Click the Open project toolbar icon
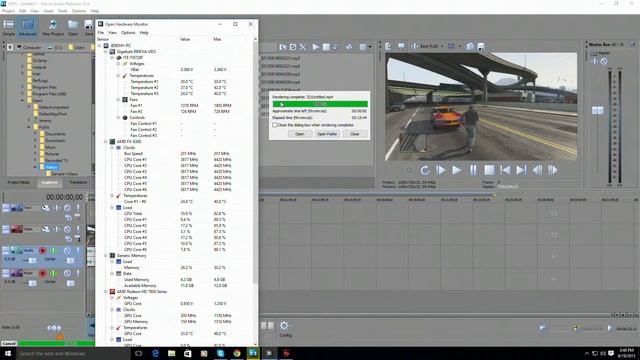The width and height of the screenshot is (640, 360). click(73, 27)
